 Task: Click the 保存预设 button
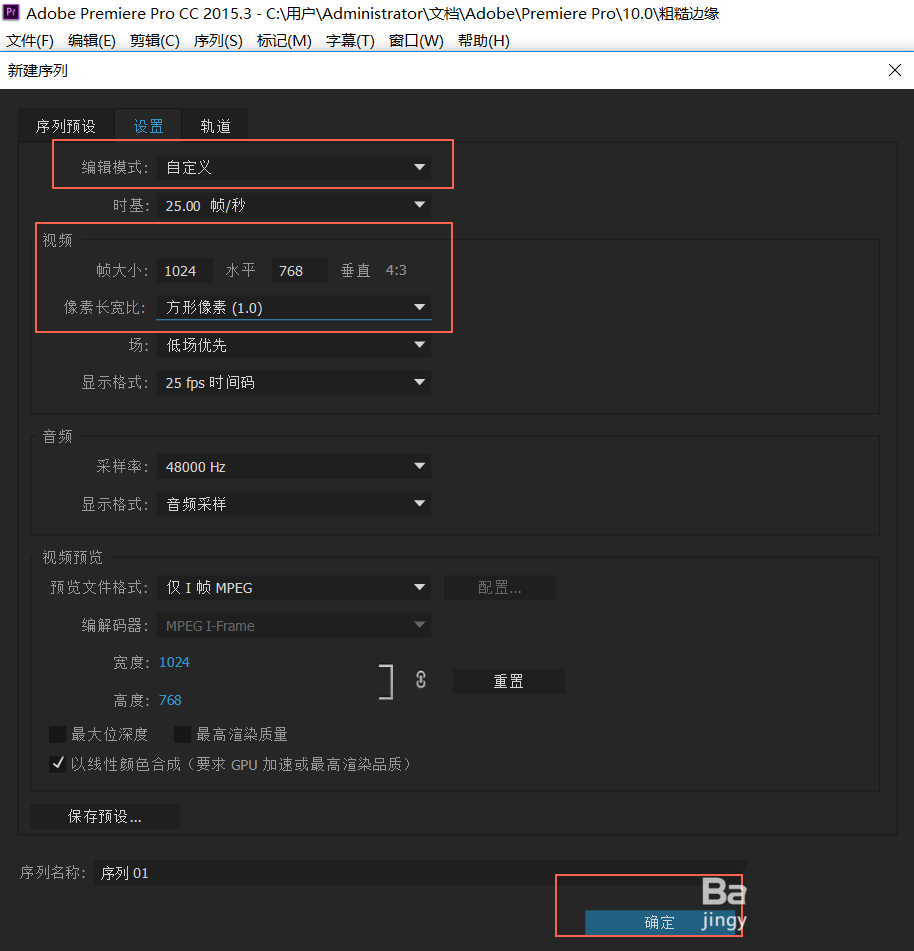[104, 816]
